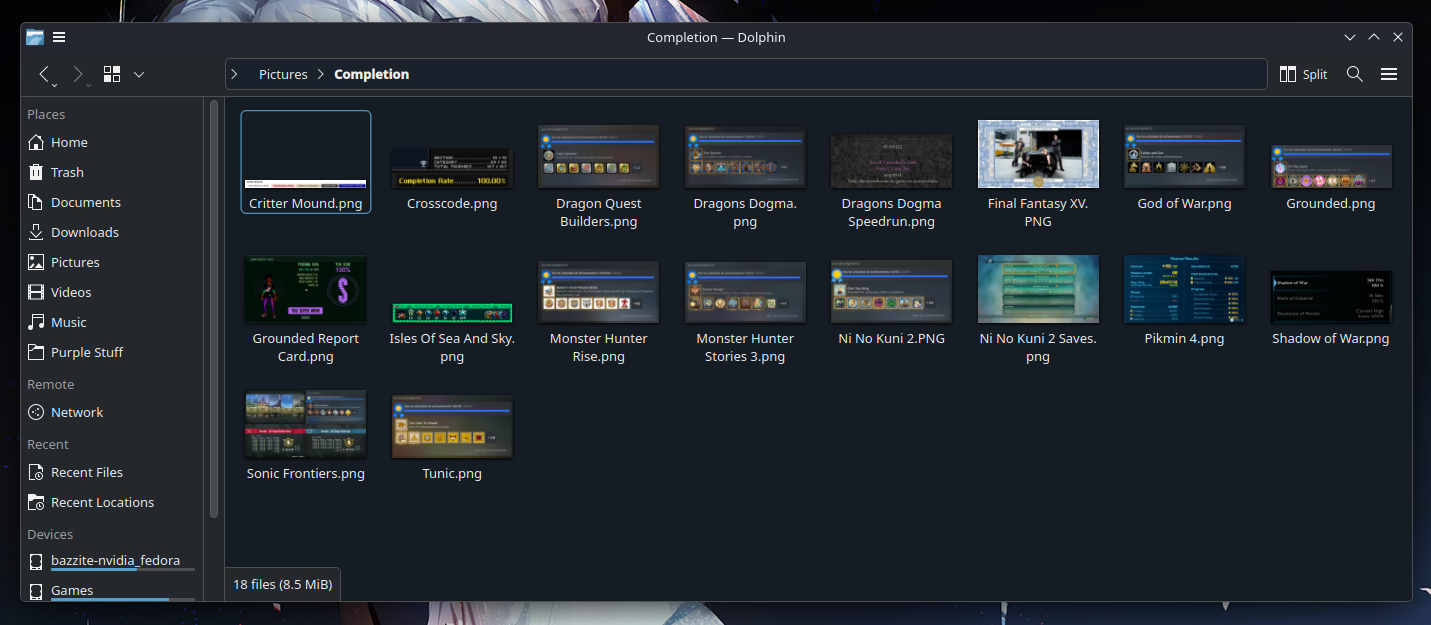1431x625 pixels.
Task: Select God of War.png thumbnail
Action: tap(1184, 156)
